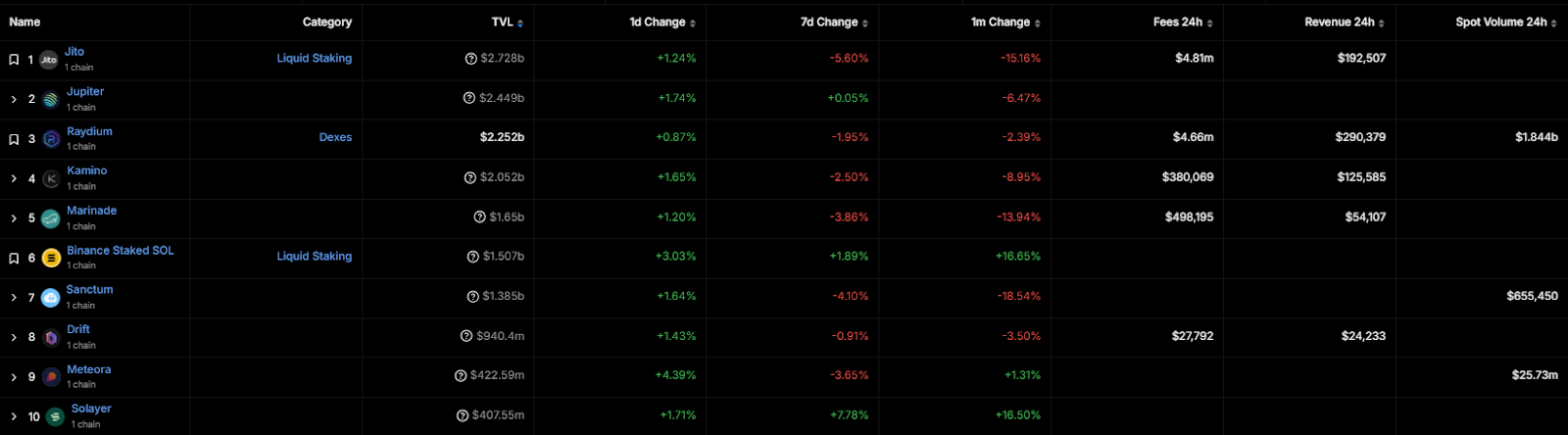The width and height of the screenshot is (1568, 435).
Task: Expand the Marinade row chevron
Action: pos(14,218)
